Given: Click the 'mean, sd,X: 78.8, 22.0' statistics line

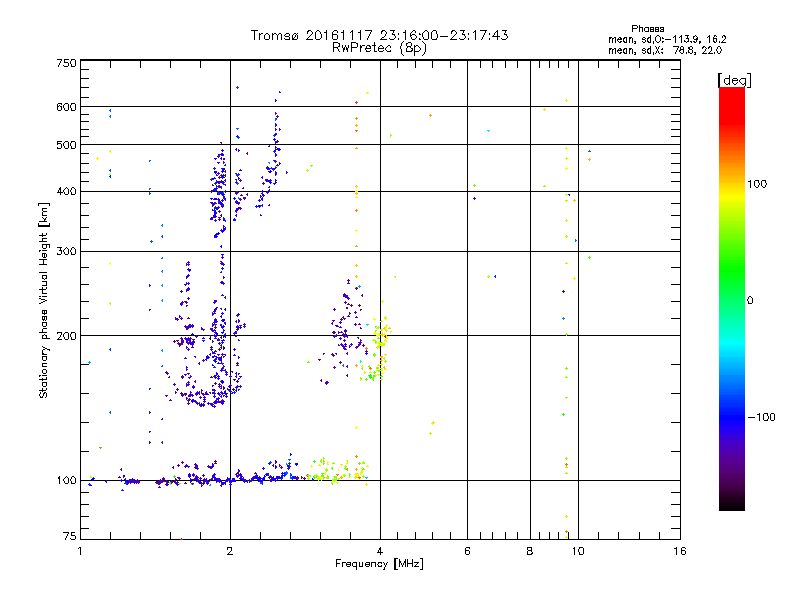Looking at the screenshot, I should coord(665,51).
